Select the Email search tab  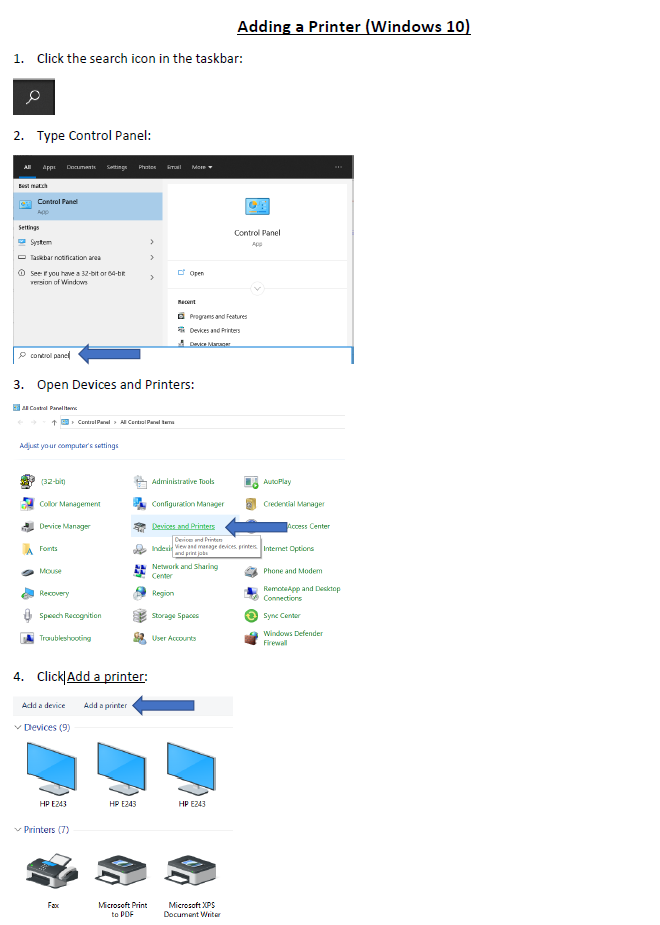click(174, 167)
